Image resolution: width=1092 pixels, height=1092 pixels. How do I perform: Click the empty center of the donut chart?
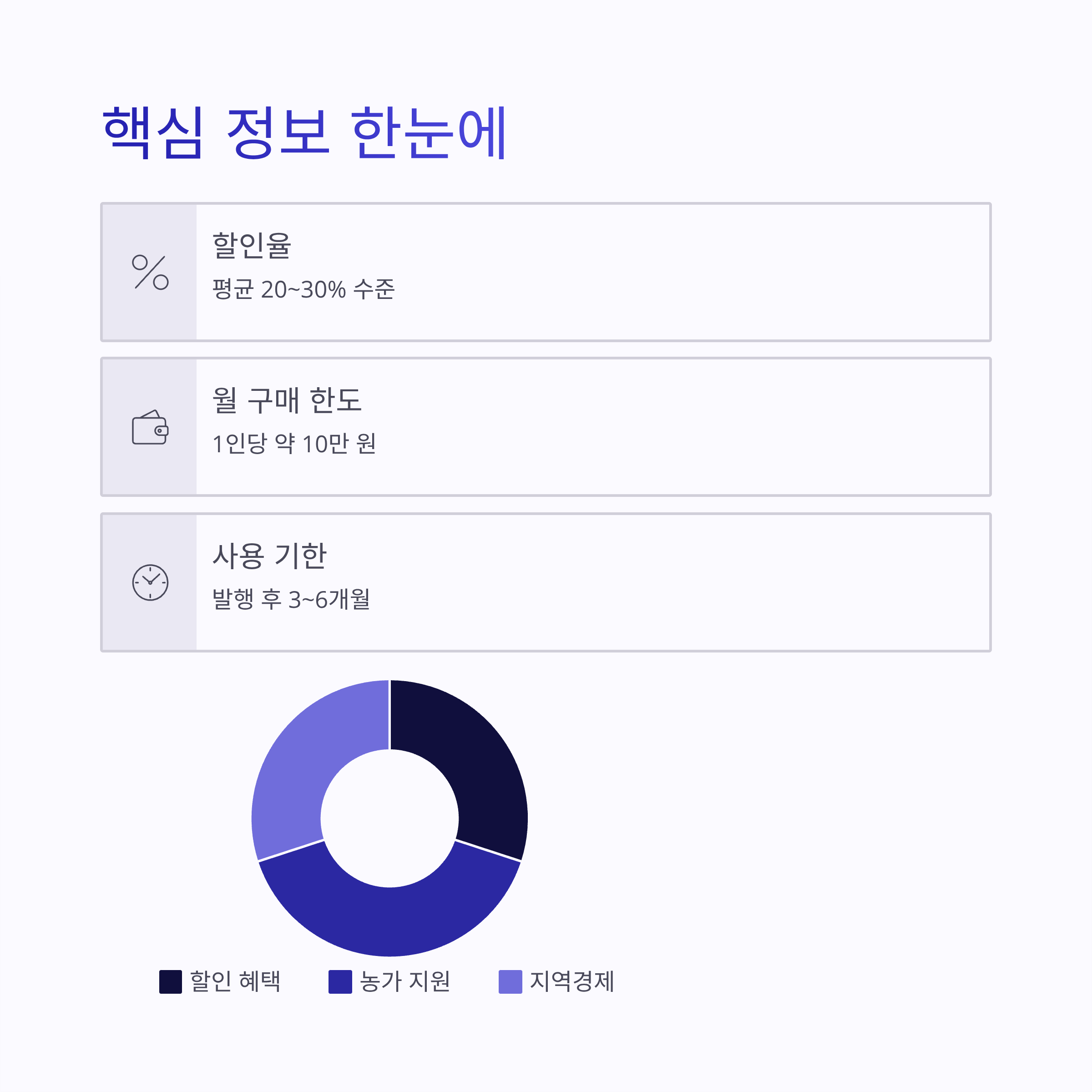pos(389,819)
